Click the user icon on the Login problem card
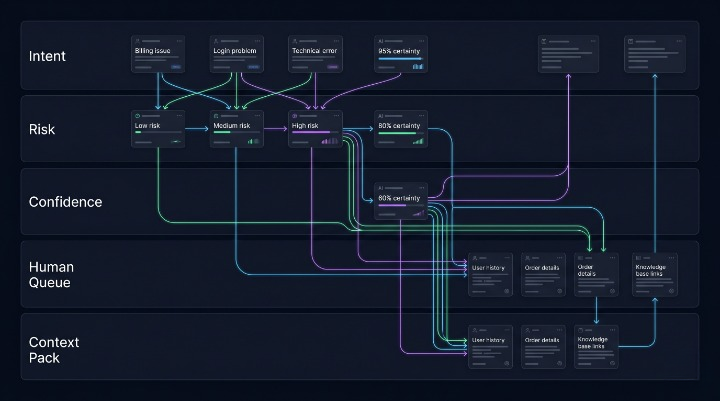 [216, 41]
